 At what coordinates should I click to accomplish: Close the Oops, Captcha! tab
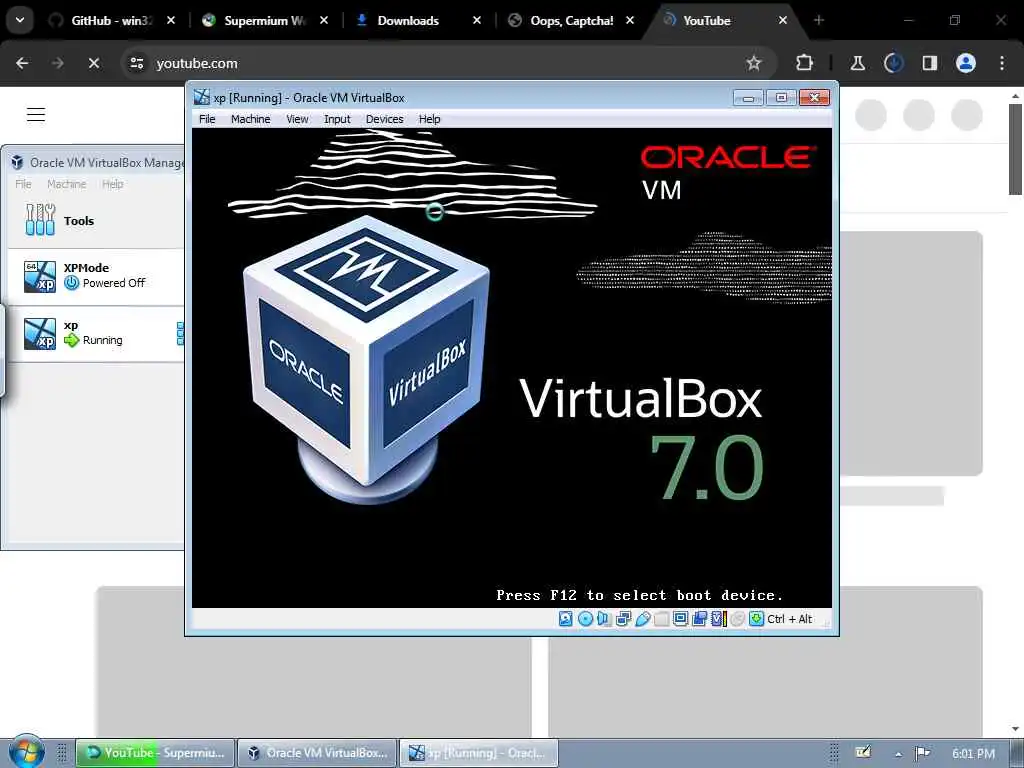(x=630, y=20)
